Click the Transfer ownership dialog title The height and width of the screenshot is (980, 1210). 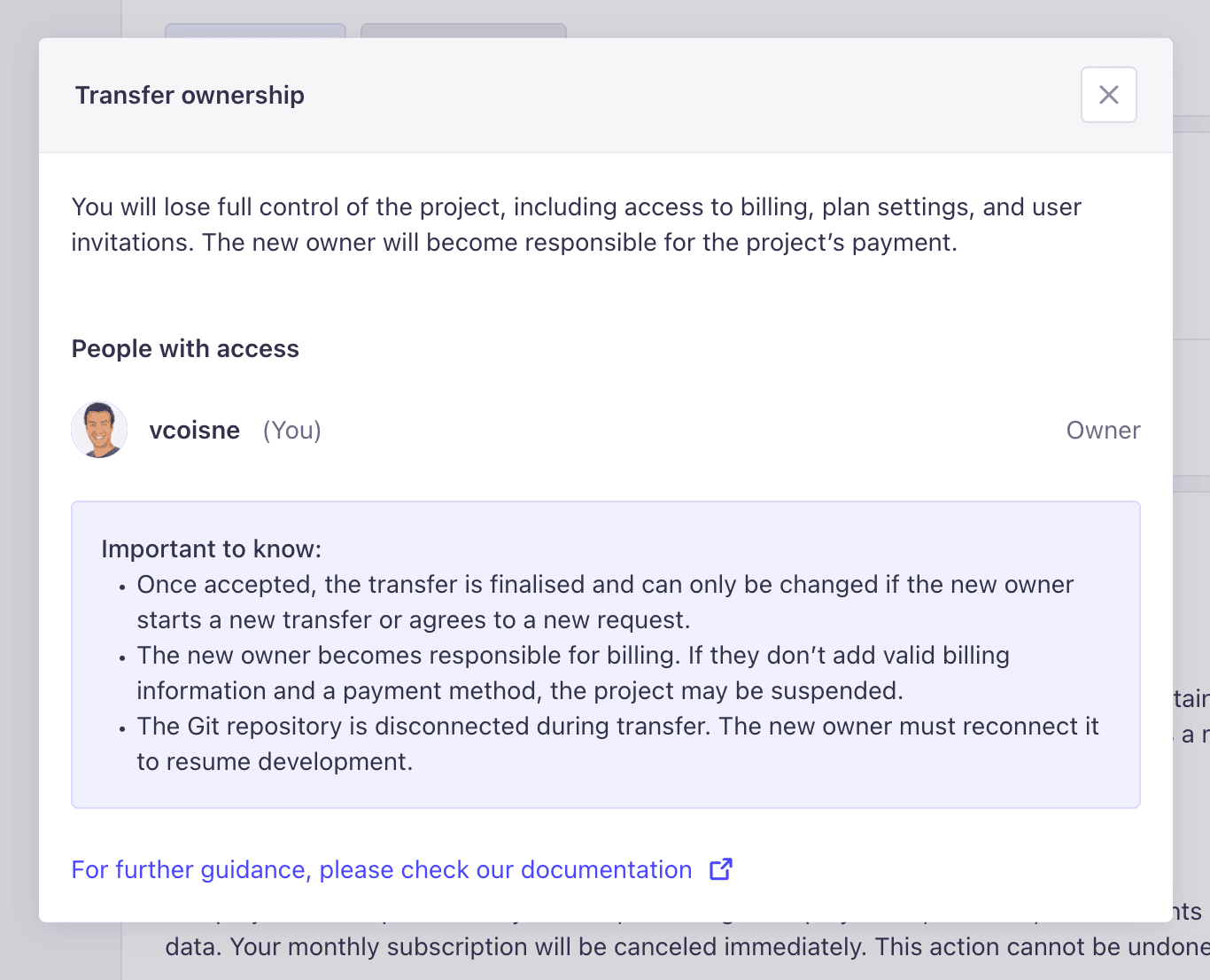(190, 95)
